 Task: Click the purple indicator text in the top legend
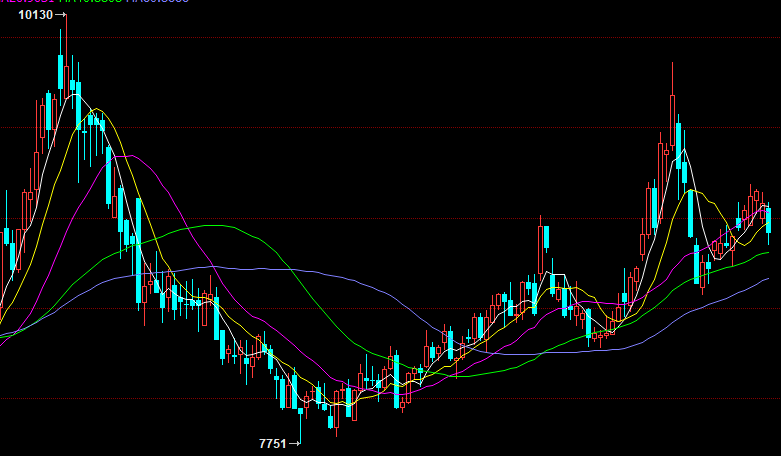(157, 2)
